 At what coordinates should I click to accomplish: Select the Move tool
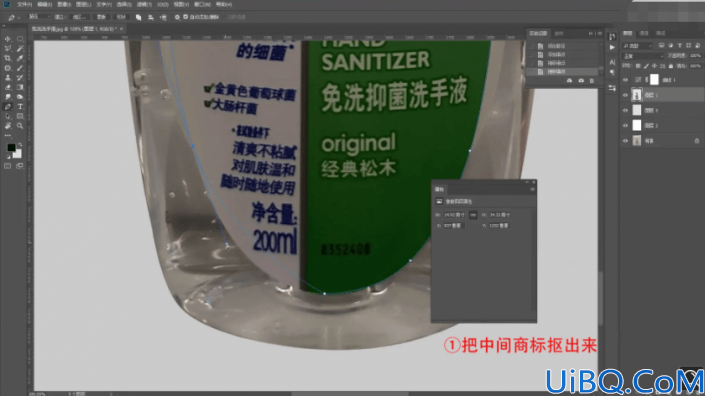[x=8, y=39]
